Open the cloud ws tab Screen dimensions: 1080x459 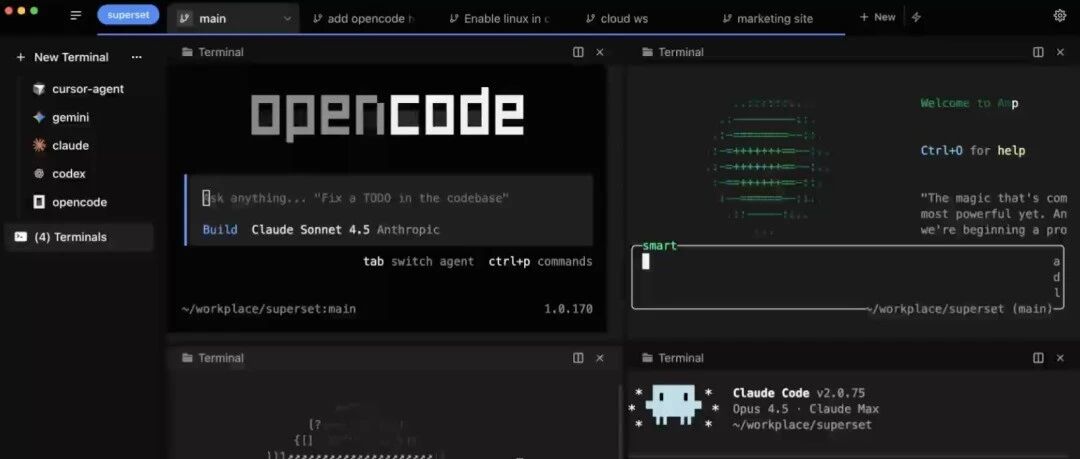coord(616,19)
